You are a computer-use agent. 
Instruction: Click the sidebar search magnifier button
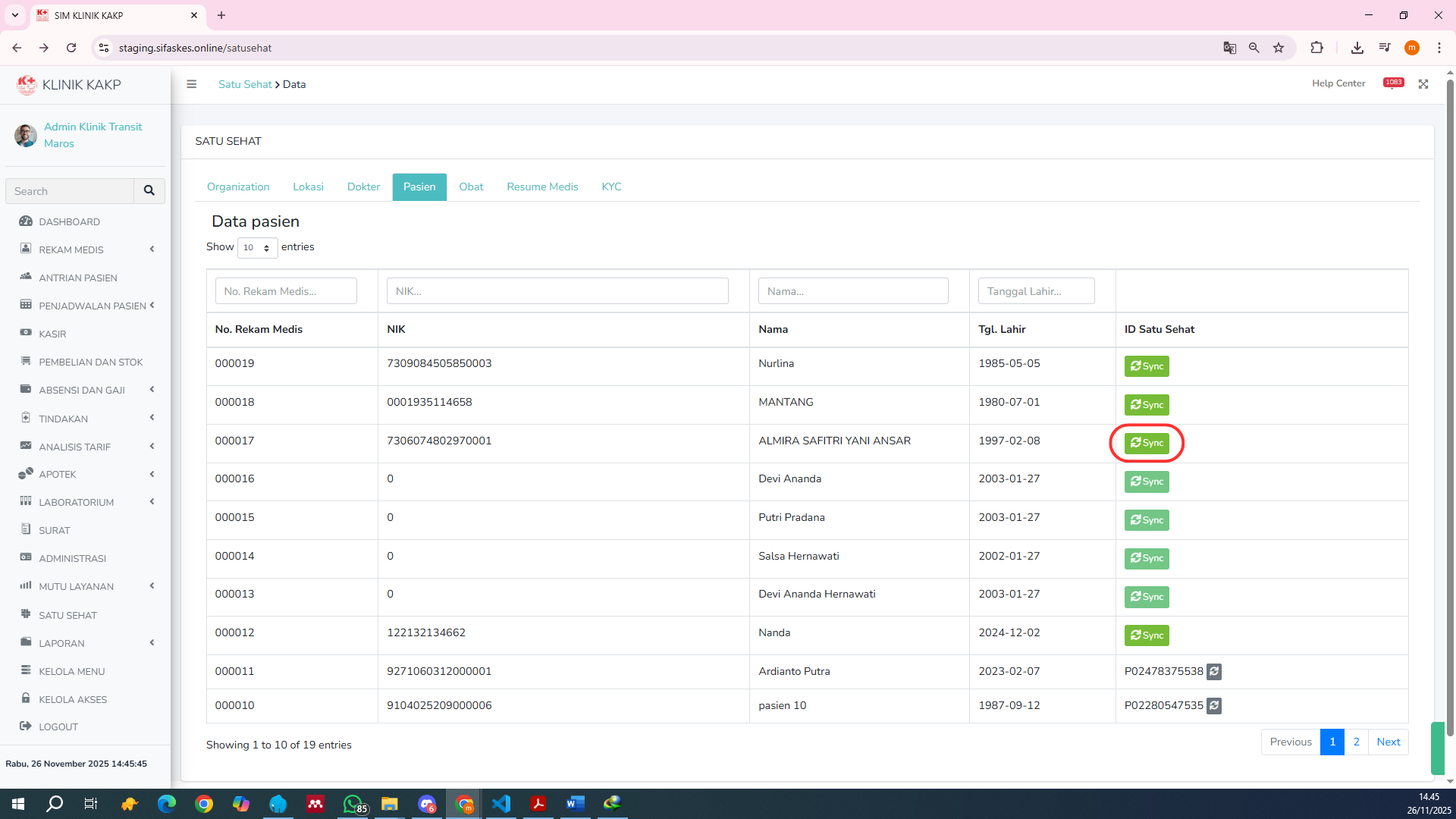coord(149,191)
